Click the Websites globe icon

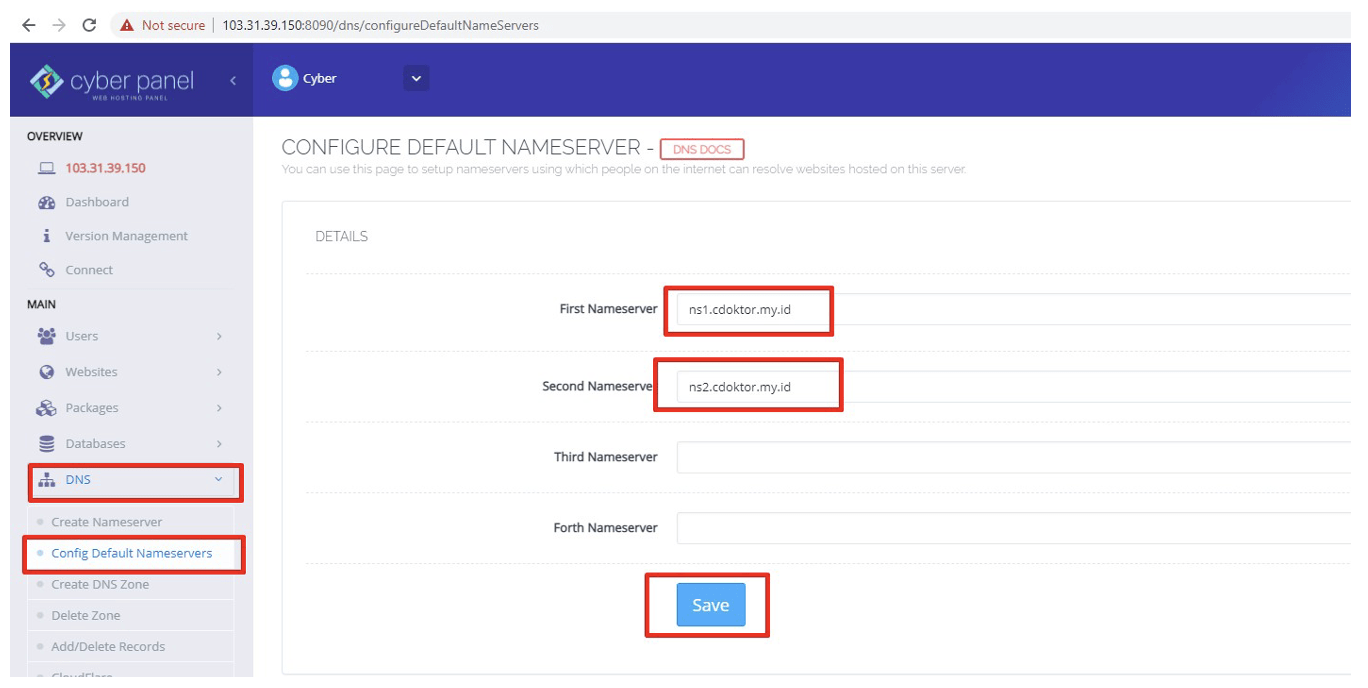coord(47,371)
